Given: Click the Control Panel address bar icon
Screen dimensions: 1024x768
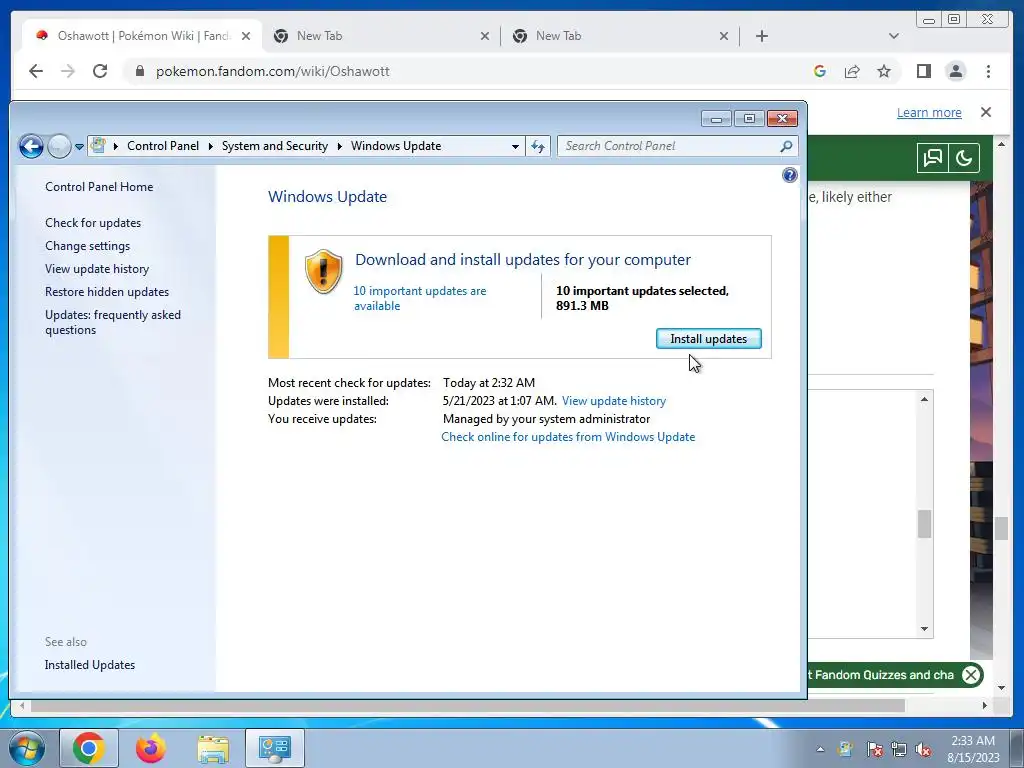Looking at the screenshot, I should pyautogui.click(x=99, y=146).
